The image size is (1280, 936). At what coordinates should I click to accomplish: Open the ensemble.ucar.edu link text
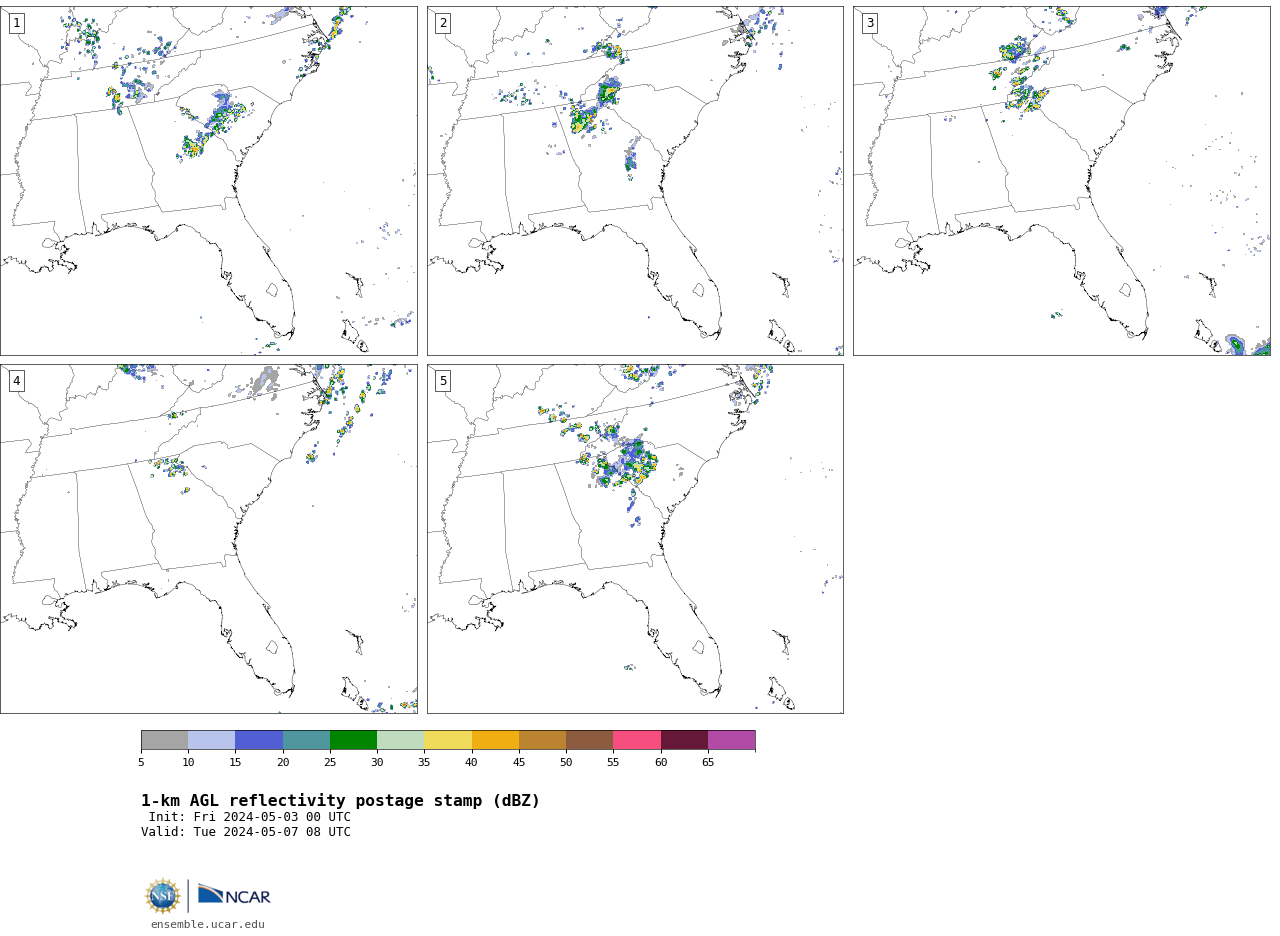click(208, 925)
